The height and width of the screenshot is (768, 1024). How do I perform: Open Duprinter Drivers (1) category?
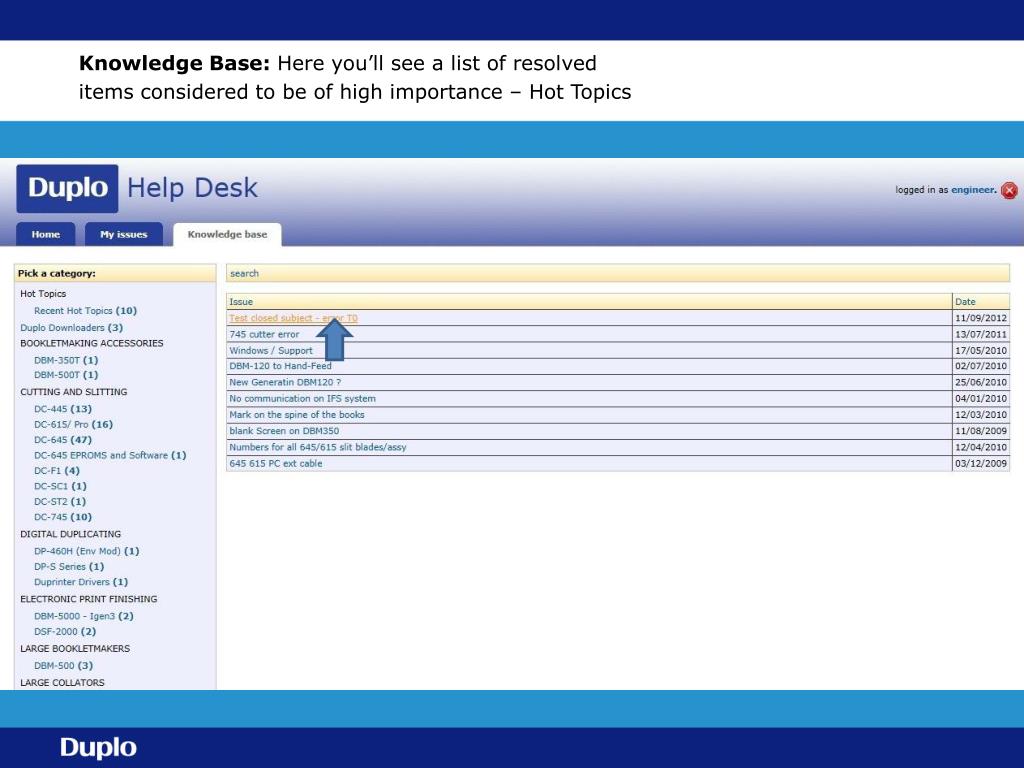coord(81,582)
